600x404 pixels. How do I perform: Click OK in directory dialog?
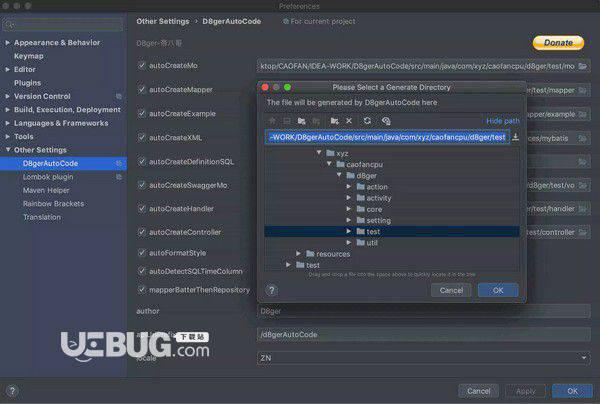tap(498, 290)
